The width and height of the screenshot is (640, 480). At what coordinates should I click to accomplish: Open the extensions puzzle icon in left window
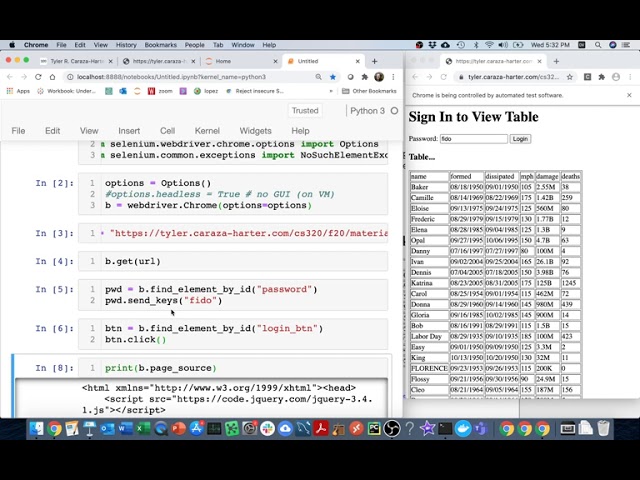coord(364,77)
